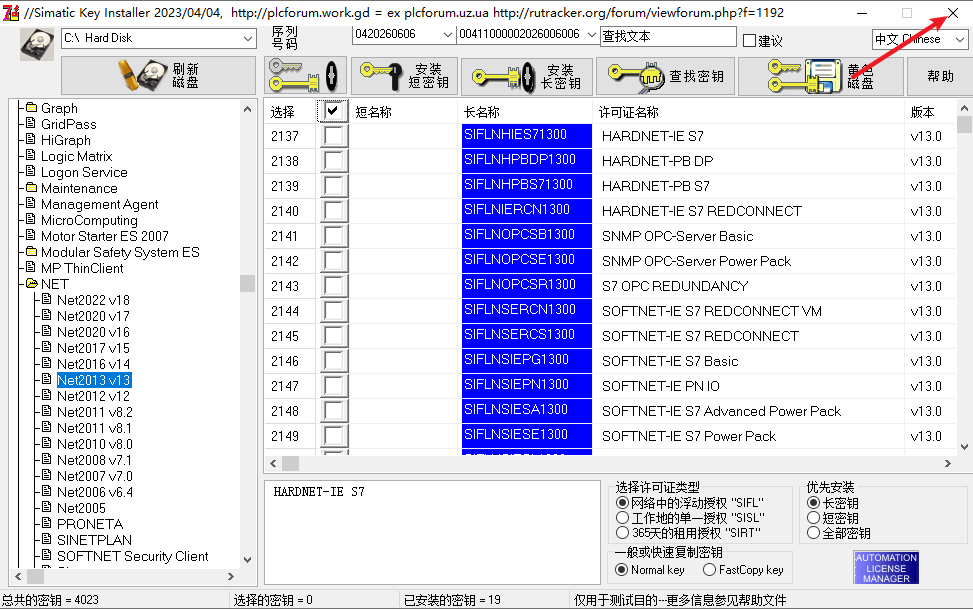Select Modular Safety System ES folder

pos(120,252)
